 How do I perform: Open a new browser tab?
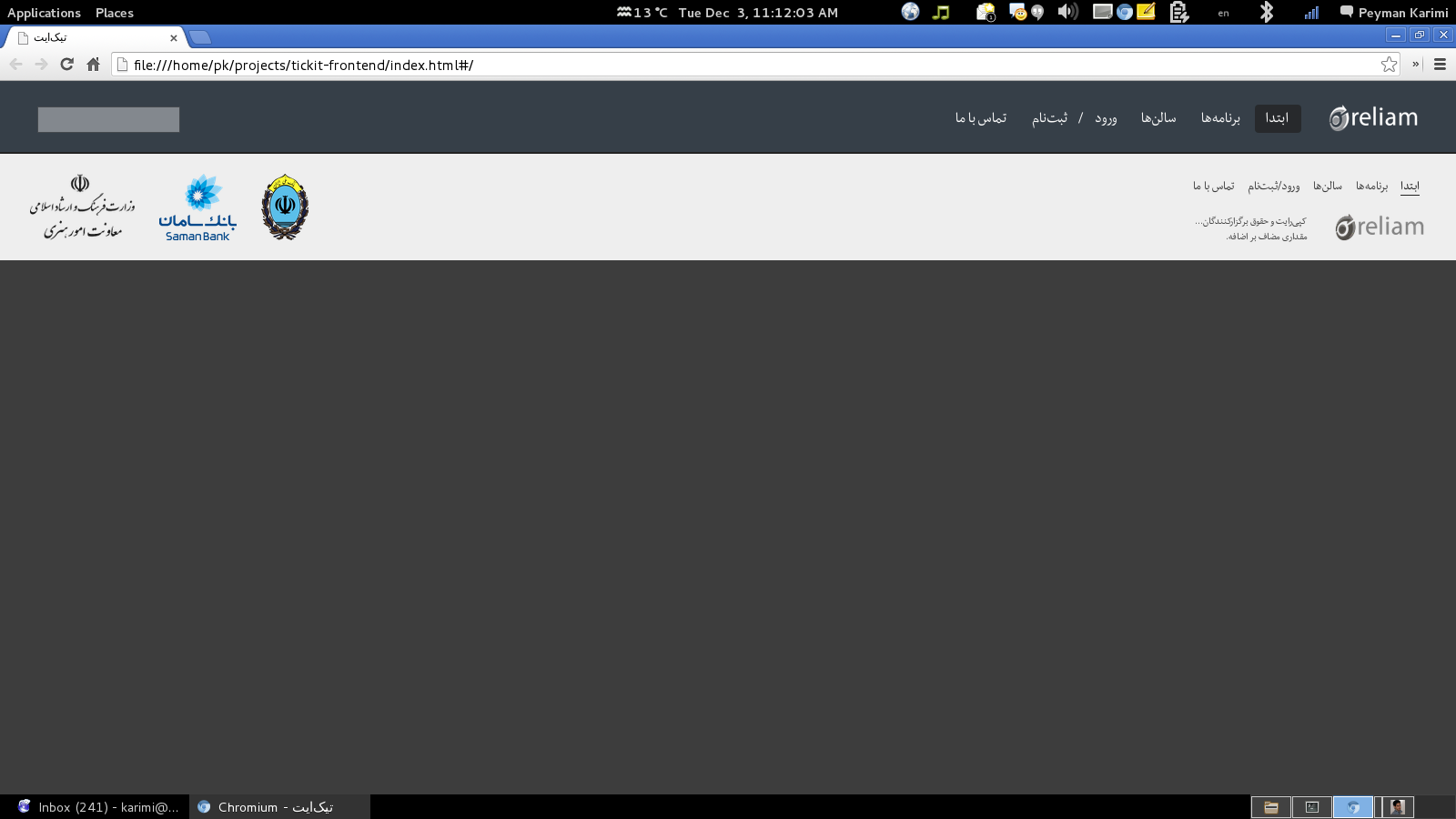click(x=200, y=37)
